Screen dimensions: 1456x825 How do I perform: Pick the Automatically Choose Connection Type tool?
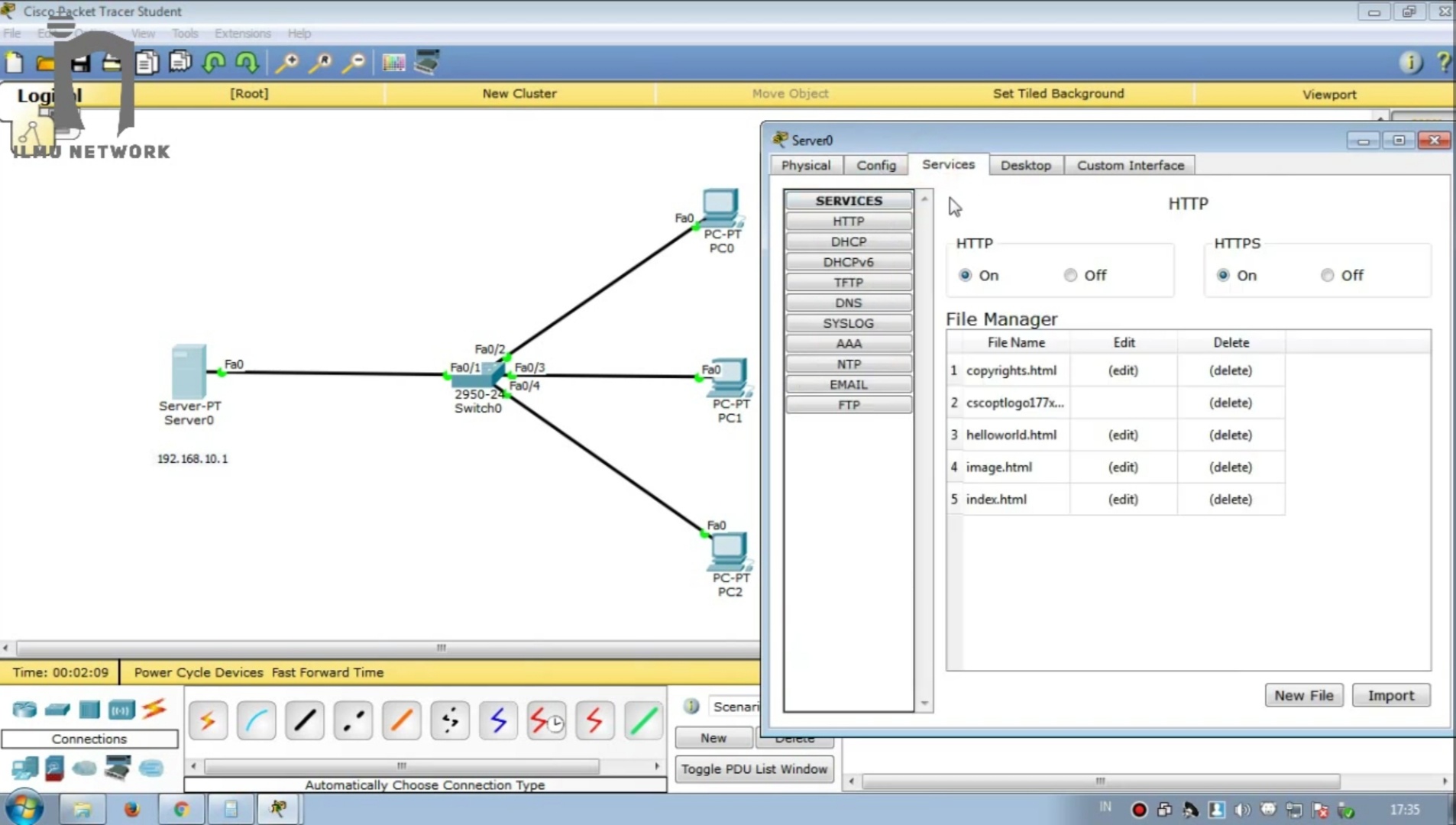tap(208, 720)
